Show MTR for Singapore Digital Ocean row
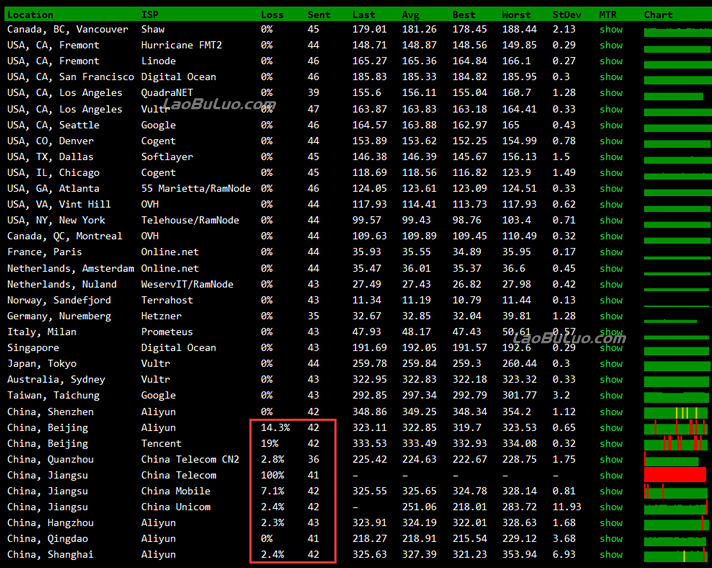712x568 pixels. click(x=611, y=348)
